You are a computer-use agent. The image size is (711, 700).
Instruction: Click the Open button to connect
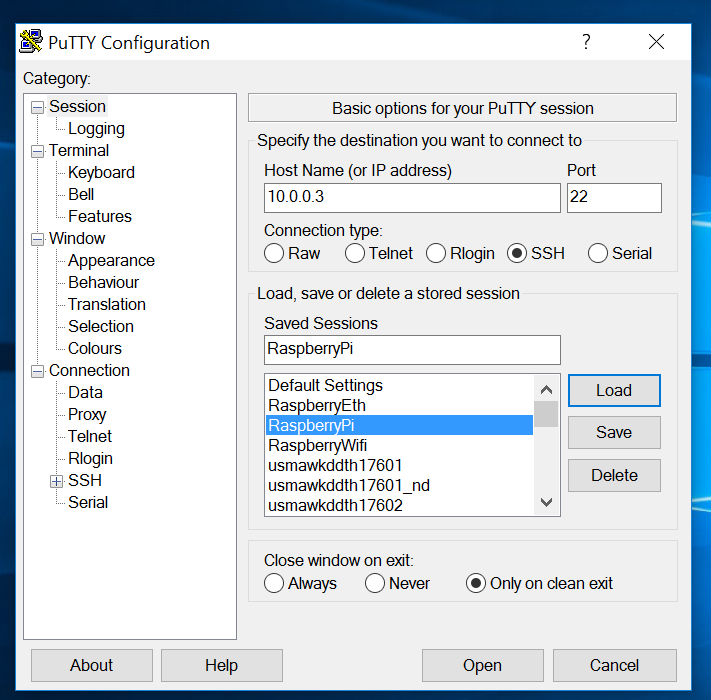(x=482, y=665)
